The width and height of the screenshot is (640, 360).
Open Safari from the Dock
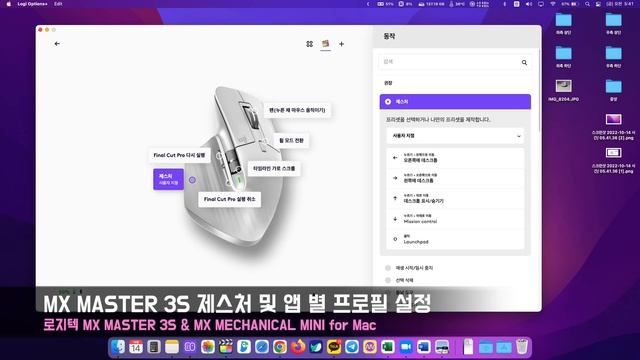[x=262, y=347]
